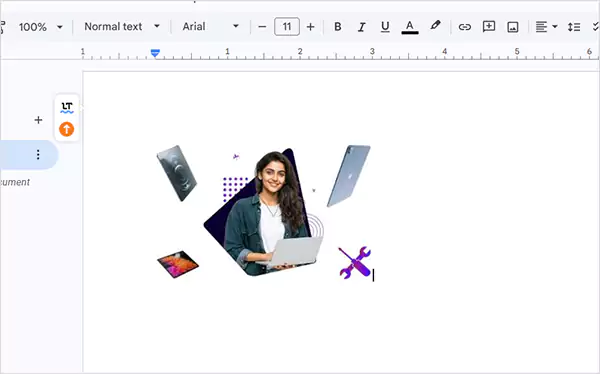Image resolution: width=600 pixels, height=374 pixels.
Task: Increase font size with the plus button
Action: tap(310, 27)
